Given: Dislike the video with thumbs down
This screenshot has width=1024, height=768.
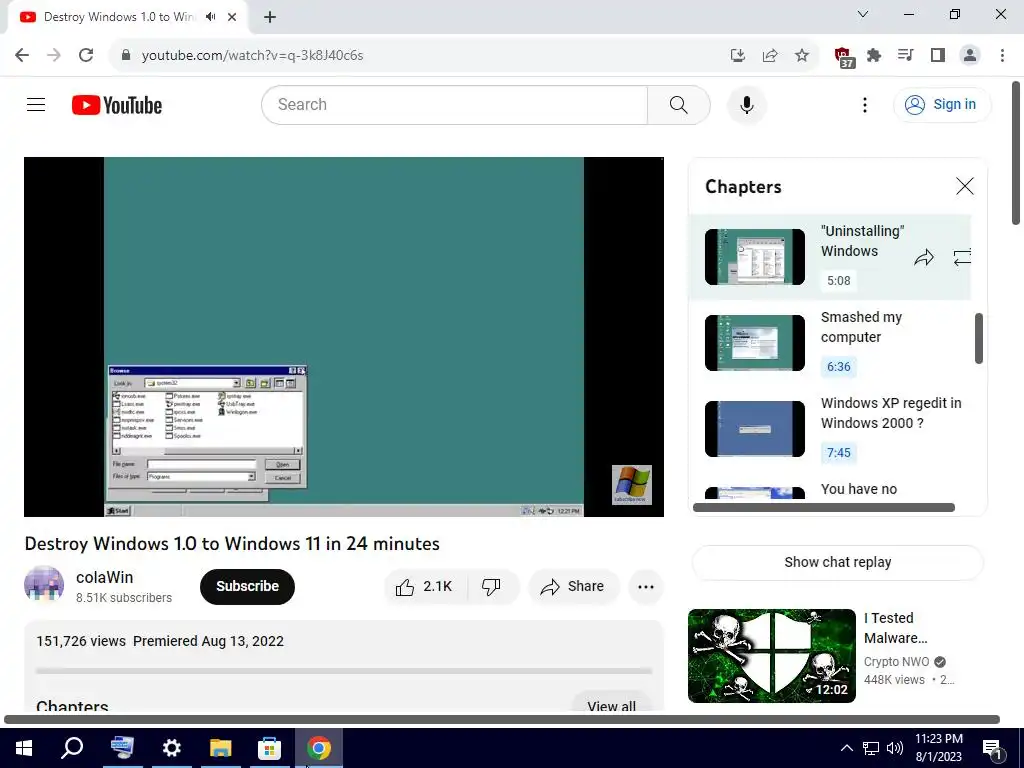Looking at the screenshot, I should 491,586.
